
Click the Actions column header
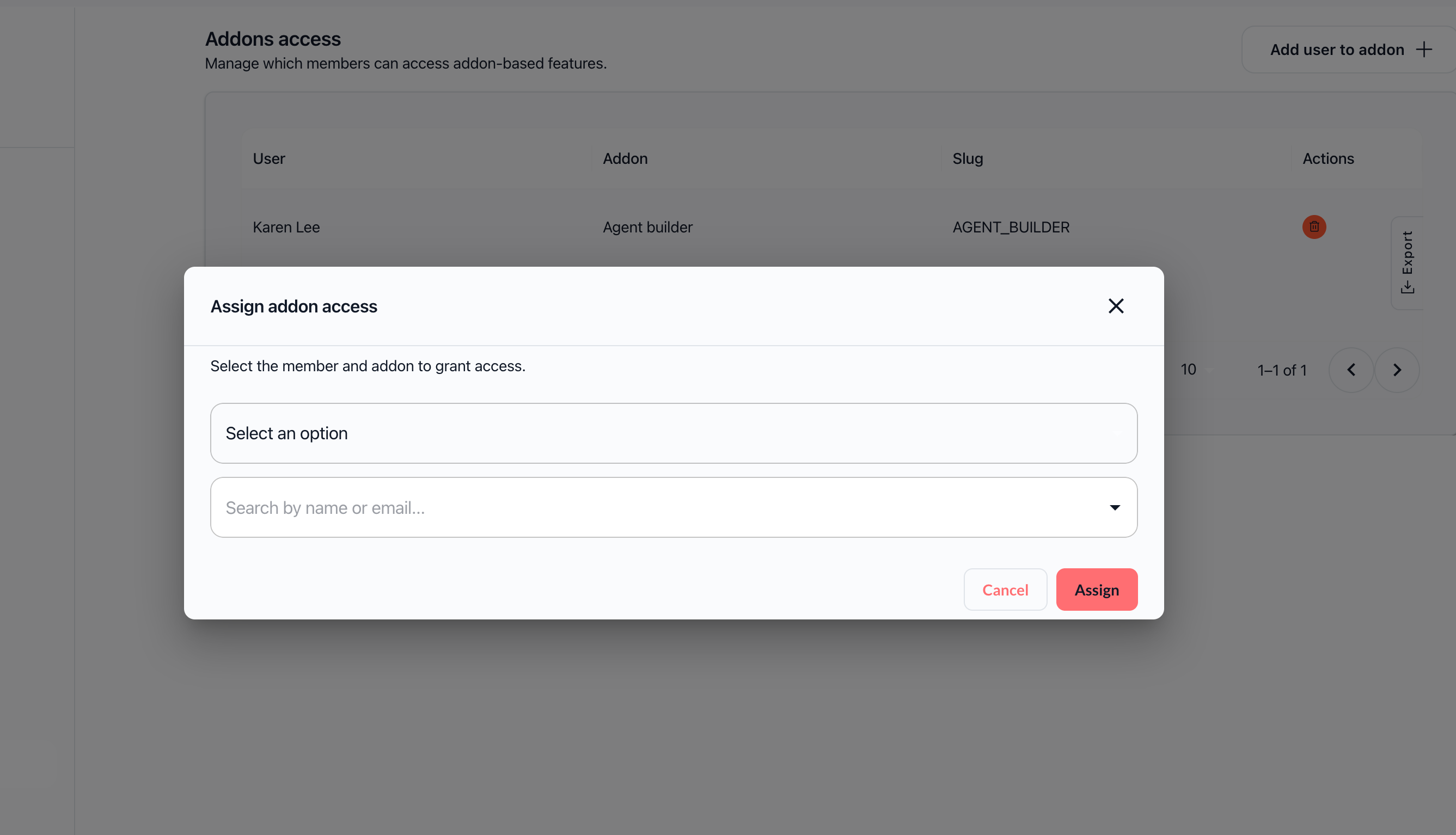pos(1327,159)
